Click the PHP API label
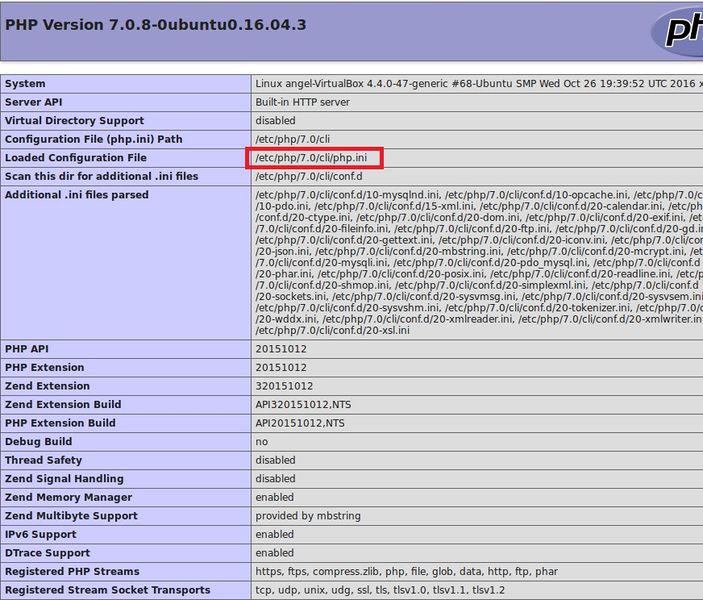Screen dimensions: 703x600 pos(27,349)
